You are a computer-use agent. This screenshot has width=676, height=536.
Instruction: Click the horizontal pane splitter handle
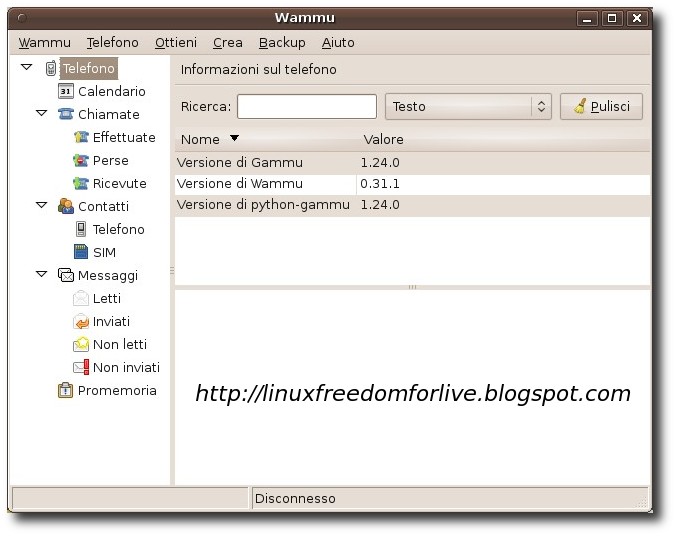point(412,287)
